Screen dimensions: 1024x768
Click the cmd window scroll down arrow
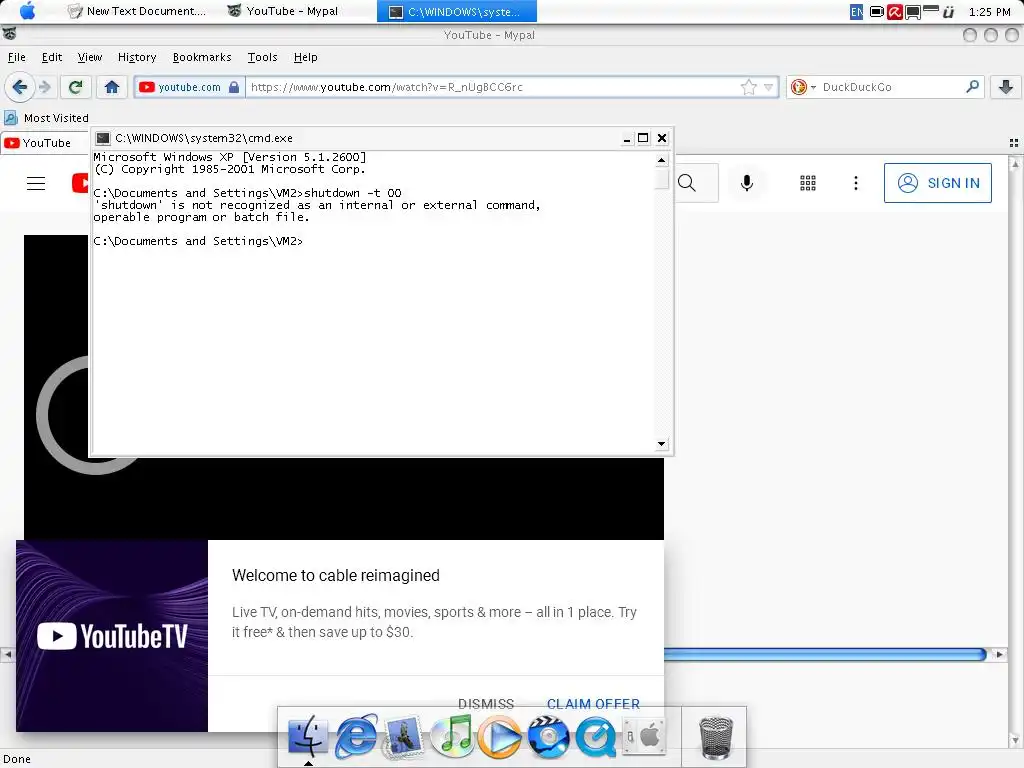click(662, 444)
